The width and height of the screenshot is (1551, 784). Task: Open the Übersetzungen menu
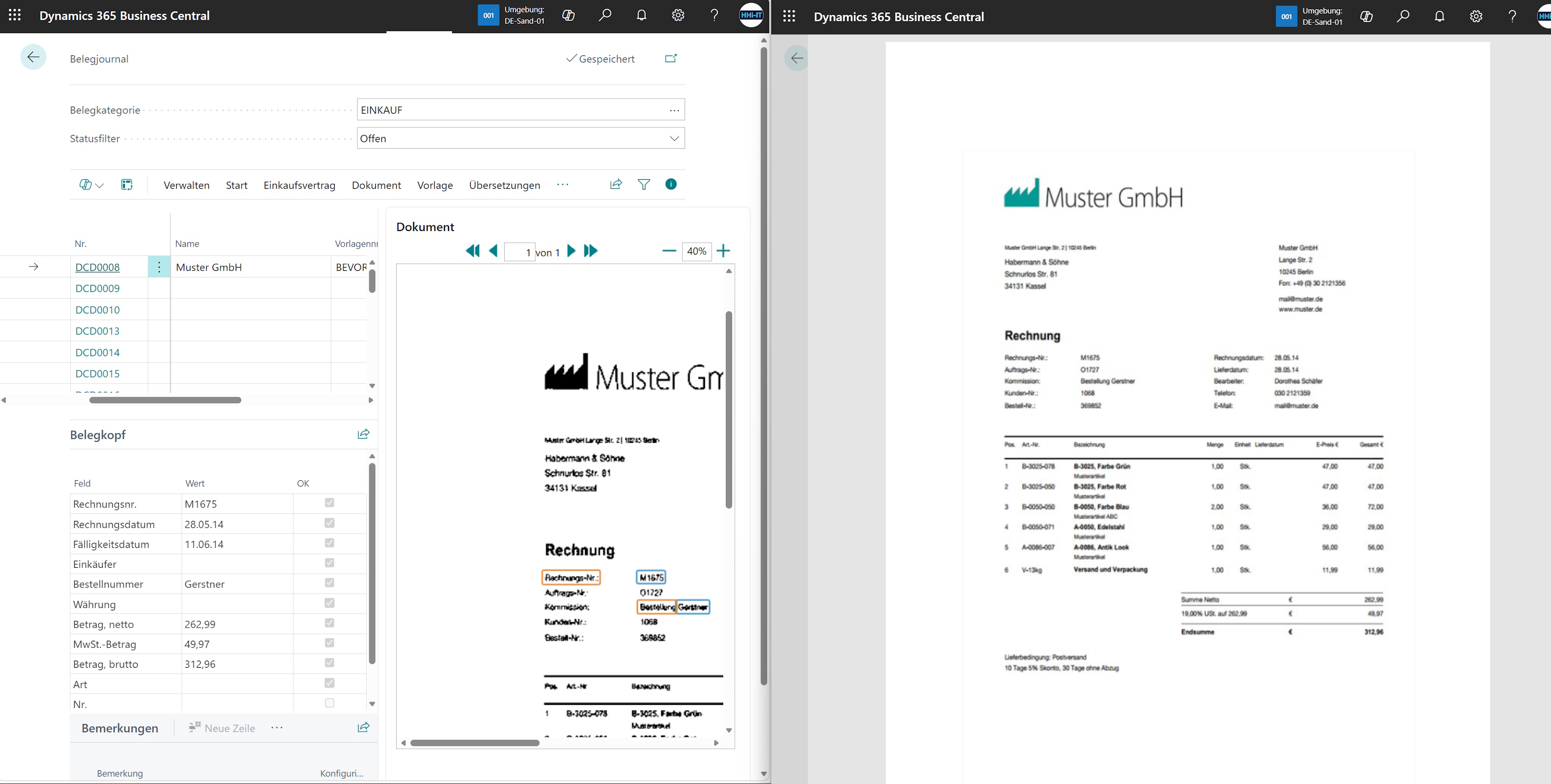pos(504,185)
